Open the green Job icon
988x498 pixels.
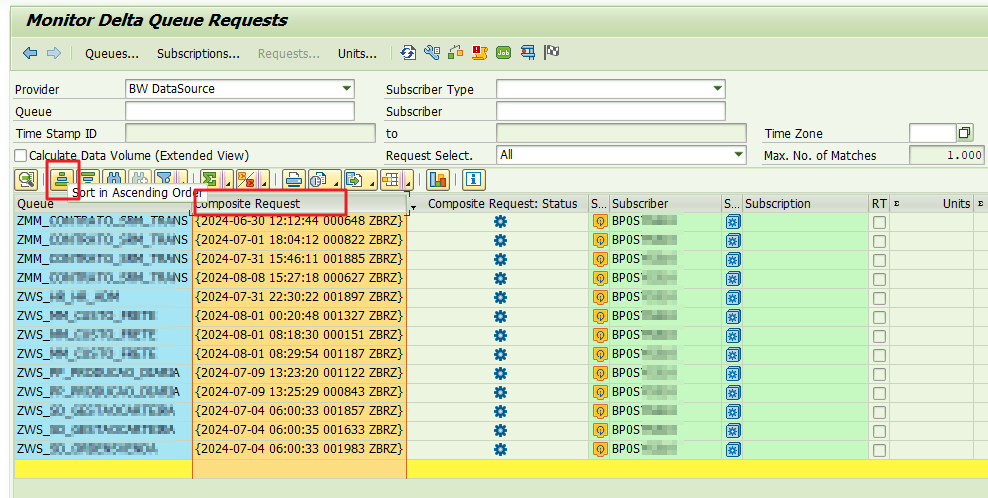[x=503, y=53]
